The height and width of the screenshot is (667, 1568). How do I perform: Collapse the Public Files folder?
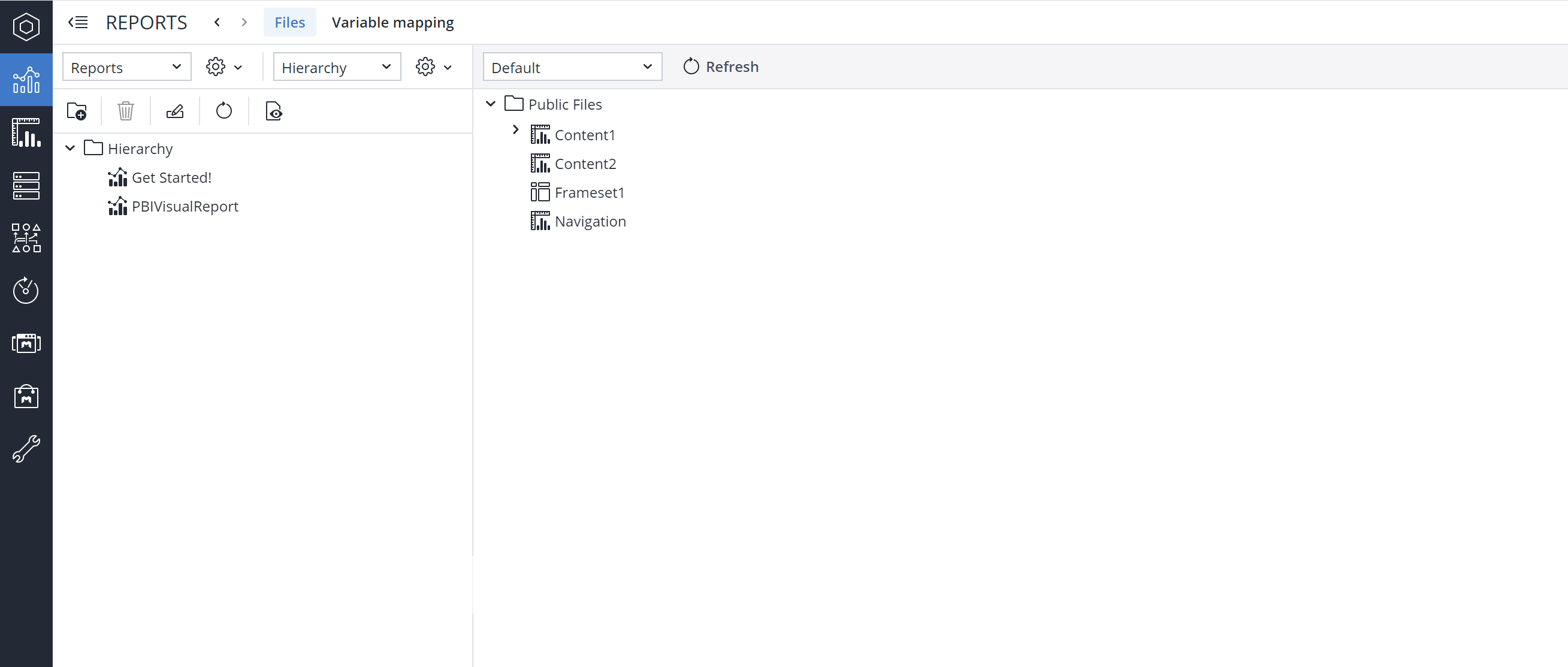[x=491, y=104]
